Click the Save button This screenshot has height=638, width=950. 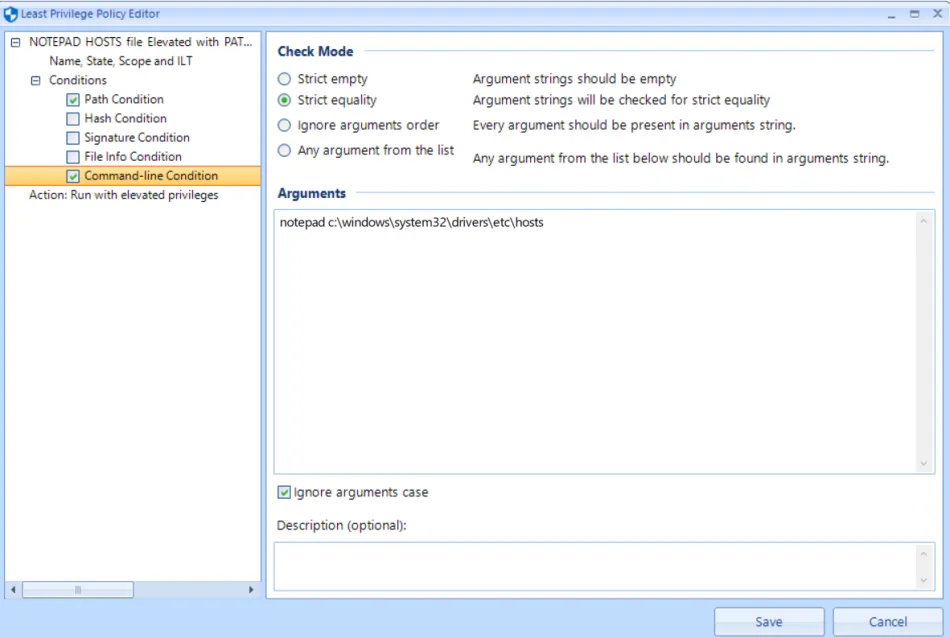[x=769, y=622]
